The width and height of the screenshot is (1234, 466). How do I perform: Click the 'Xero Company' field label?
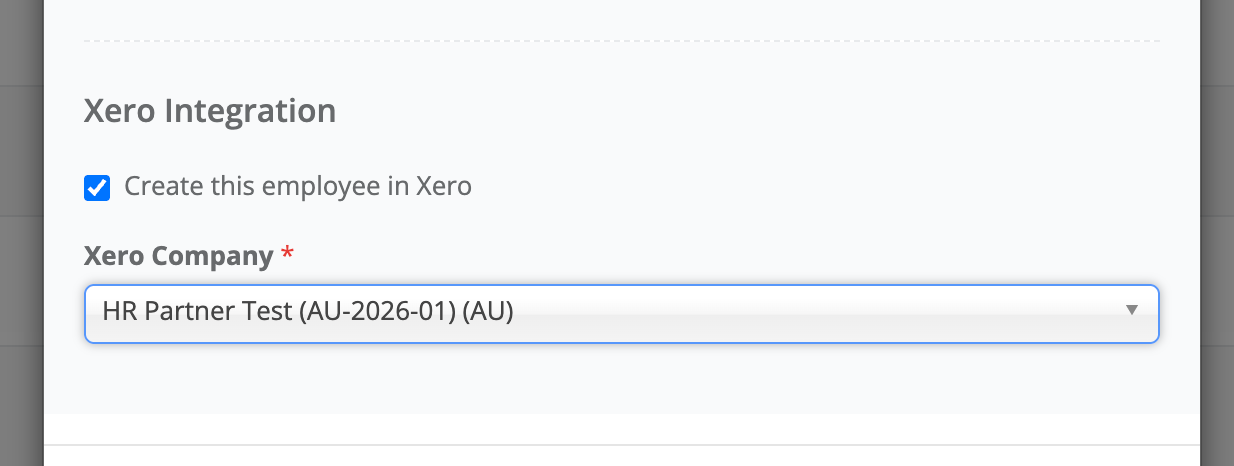point(178,256)
